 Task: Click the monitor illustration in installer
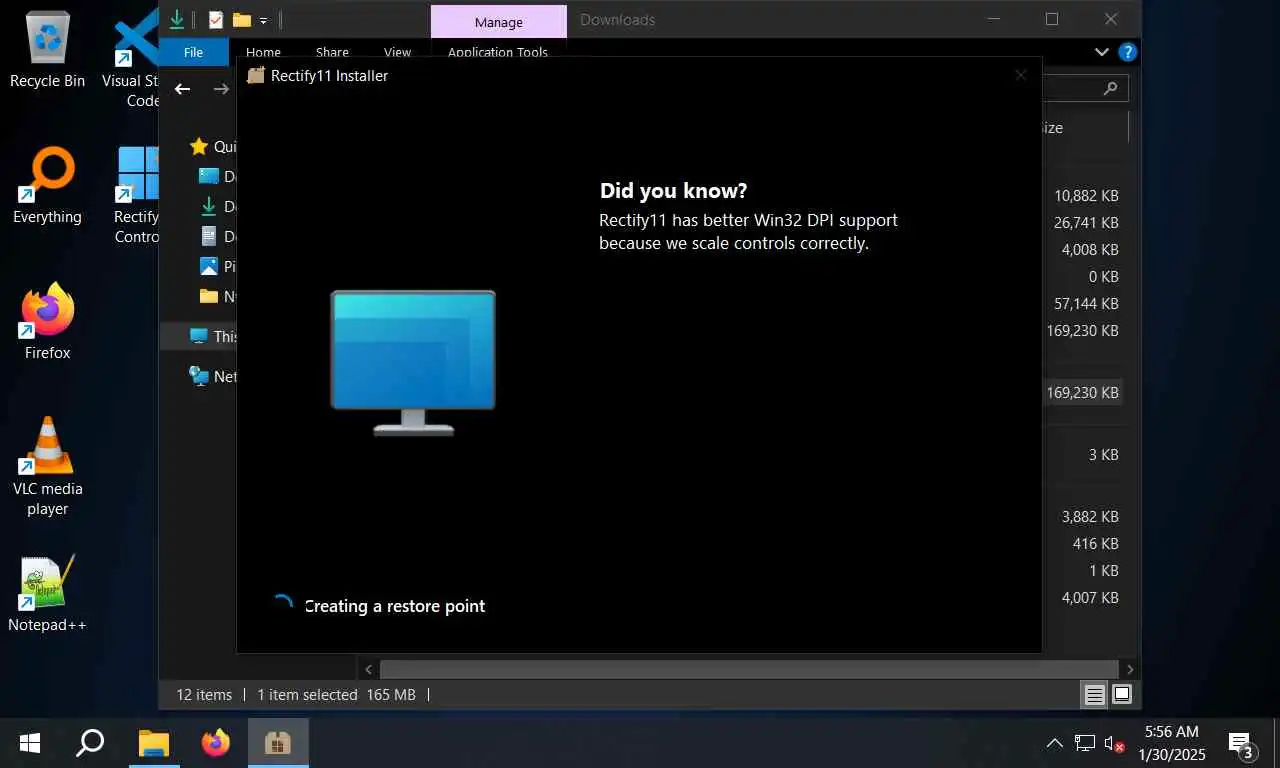[x=413, y=362]
